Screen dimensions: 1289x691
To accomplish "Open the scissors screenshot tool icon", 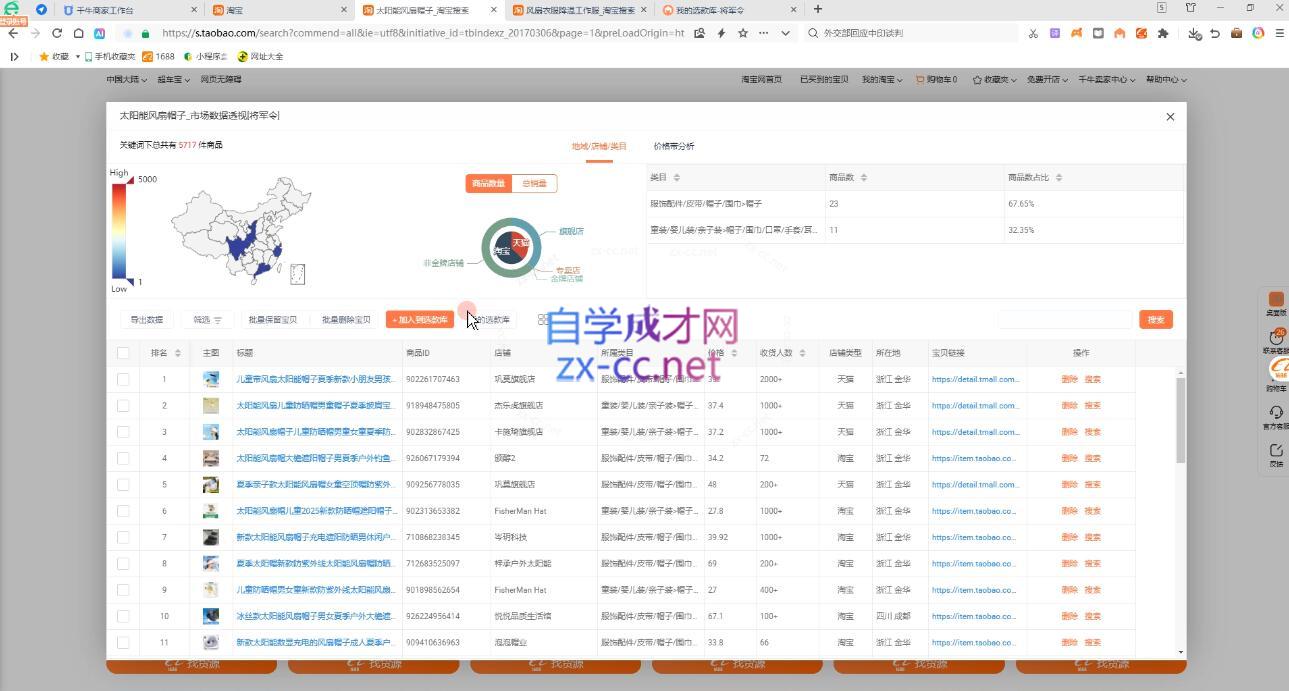I will [1033, 33].
